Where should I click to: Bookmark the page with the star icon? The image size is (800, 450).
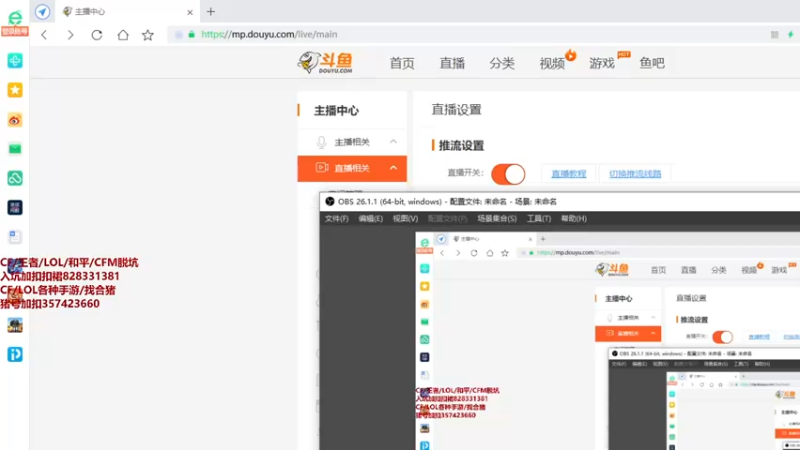coord(148,35)
